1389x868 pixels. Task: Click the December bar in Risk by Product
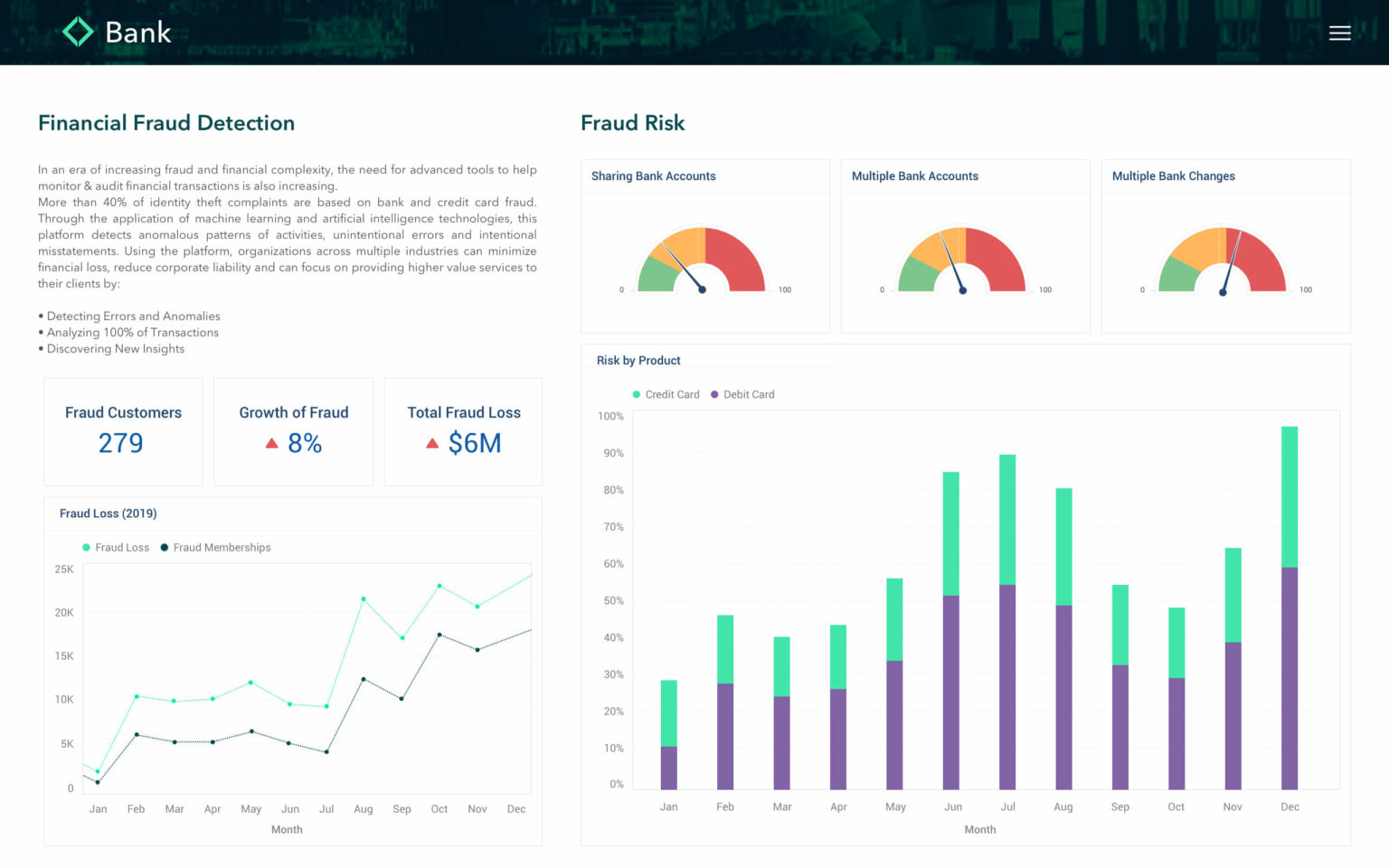[1289, 633]
